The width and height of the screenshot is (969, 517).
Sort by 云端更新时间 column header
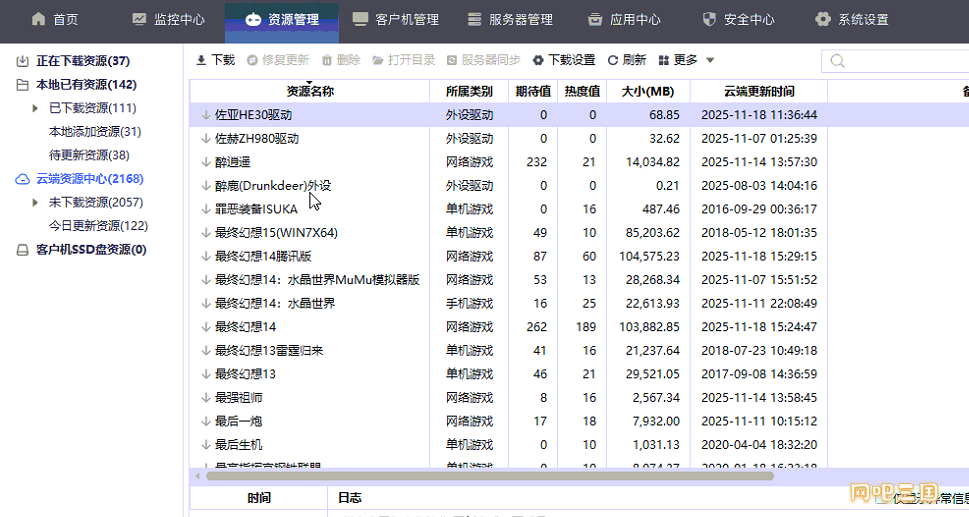point(758,91)
